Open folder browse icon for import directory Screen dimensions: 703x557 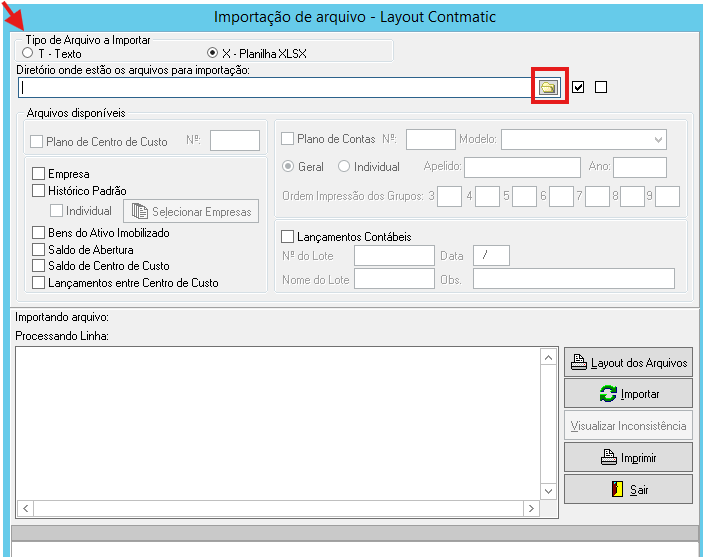(x=548, y=87)
